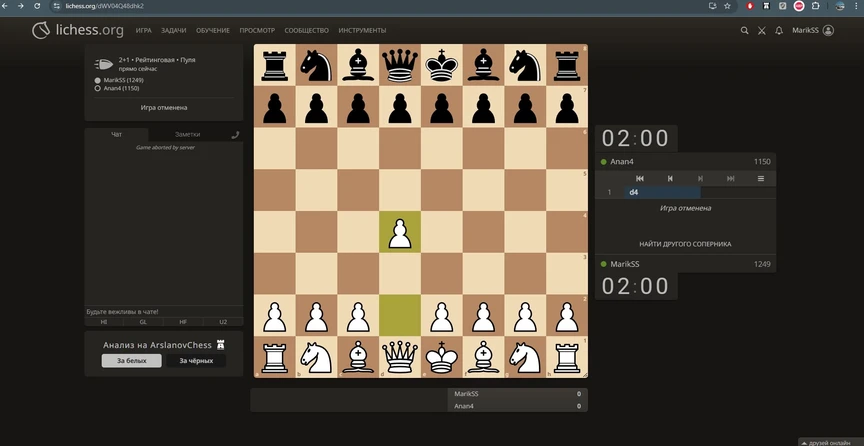Image resolution: width=864 pixels, height=446 pixels.
Task: Select the 'За чёрных' analysis option
Action: pos(195,361)
